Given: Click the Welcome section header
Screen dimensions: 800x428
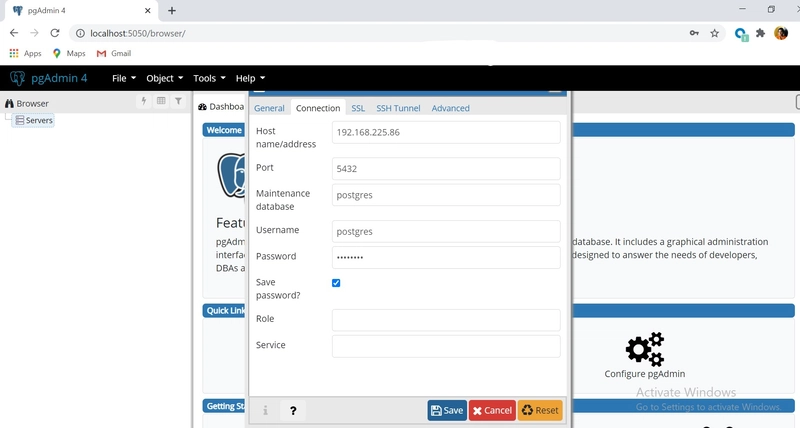Looking at the screenshot, I should click(224, 130).
